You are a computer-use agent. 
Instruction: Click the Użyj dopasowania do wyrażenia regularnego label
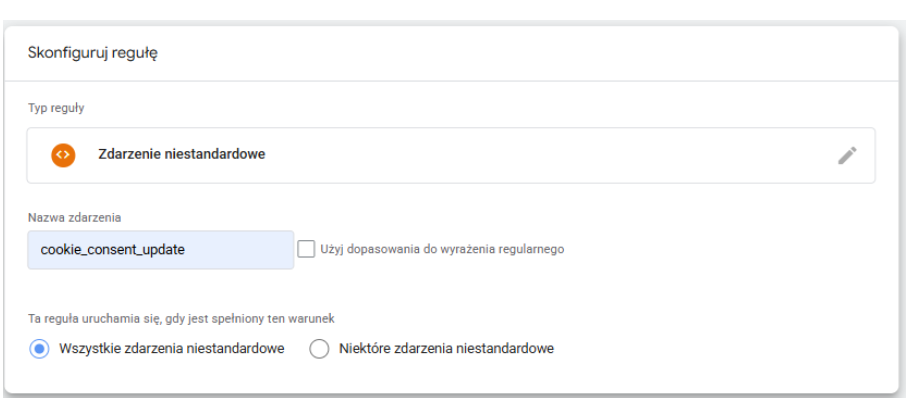(x=442, y=249)
